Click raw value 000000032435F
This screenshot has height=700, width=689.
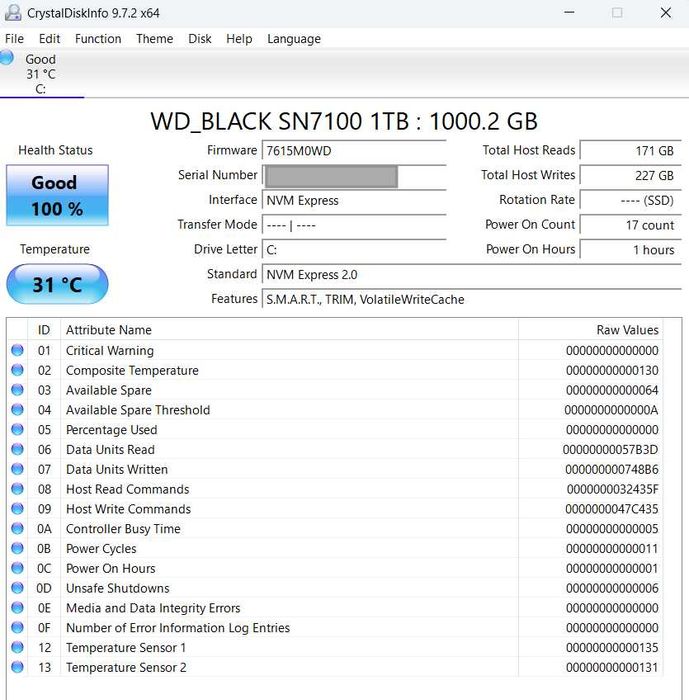point(612,489)
